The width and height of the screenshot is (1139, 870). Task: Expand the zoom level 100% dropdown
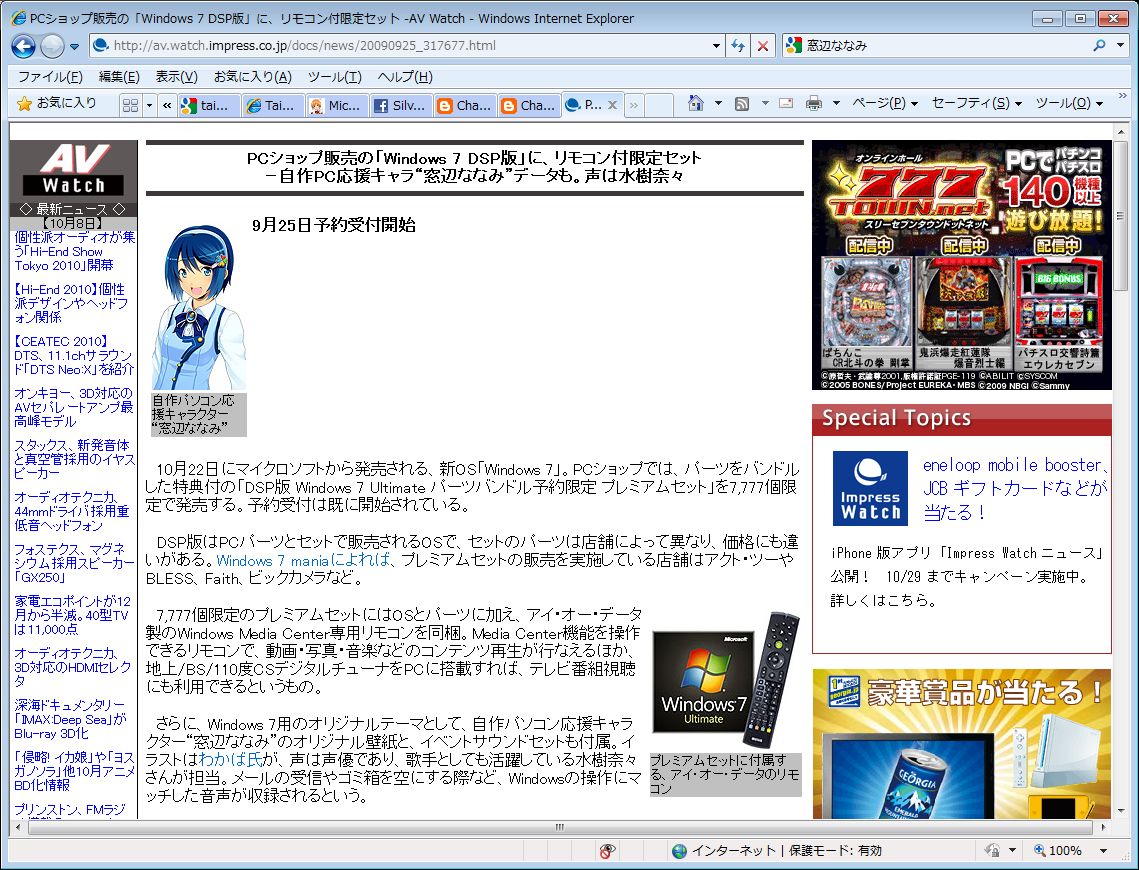pos(1101,850)
